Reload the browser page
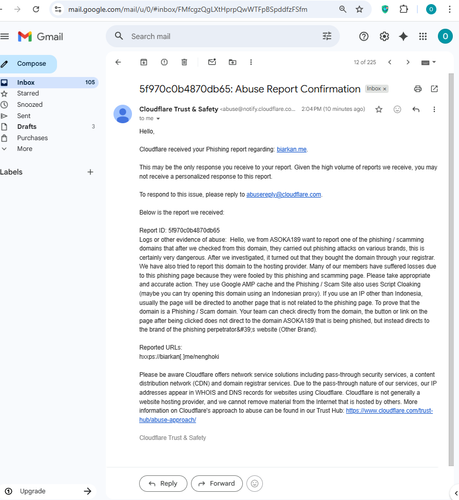The width and height of the screenshot is (459, 500). click(x=36, y=9)
